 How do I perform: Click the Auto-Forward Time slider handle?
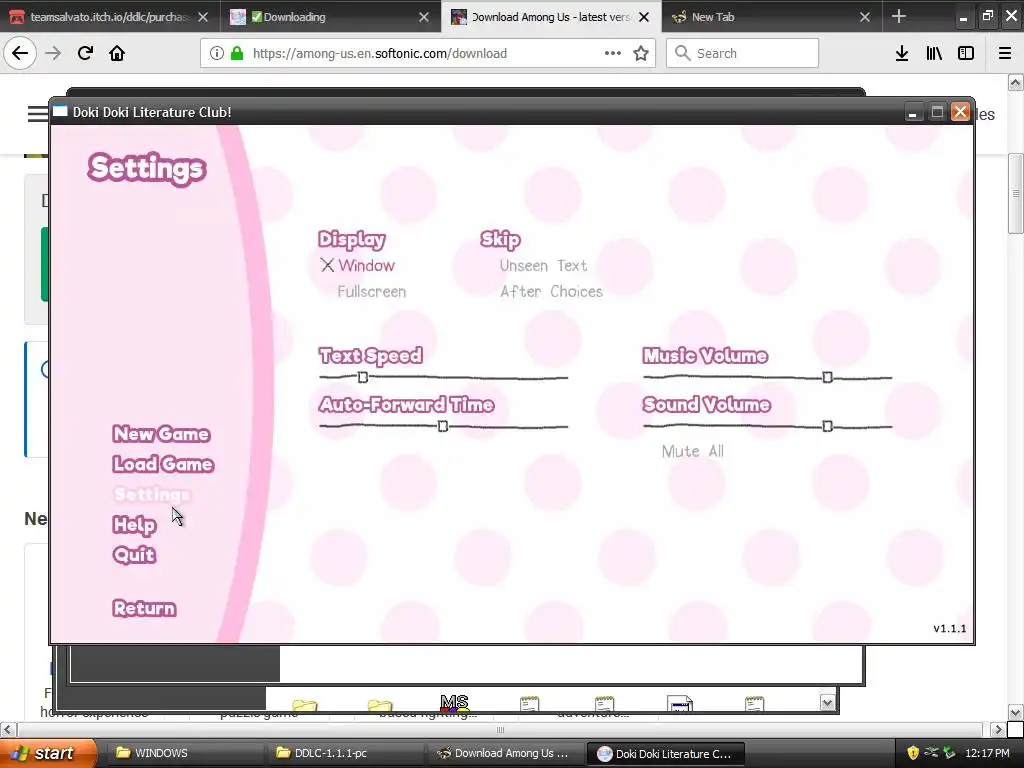click(x=443, y=426)
